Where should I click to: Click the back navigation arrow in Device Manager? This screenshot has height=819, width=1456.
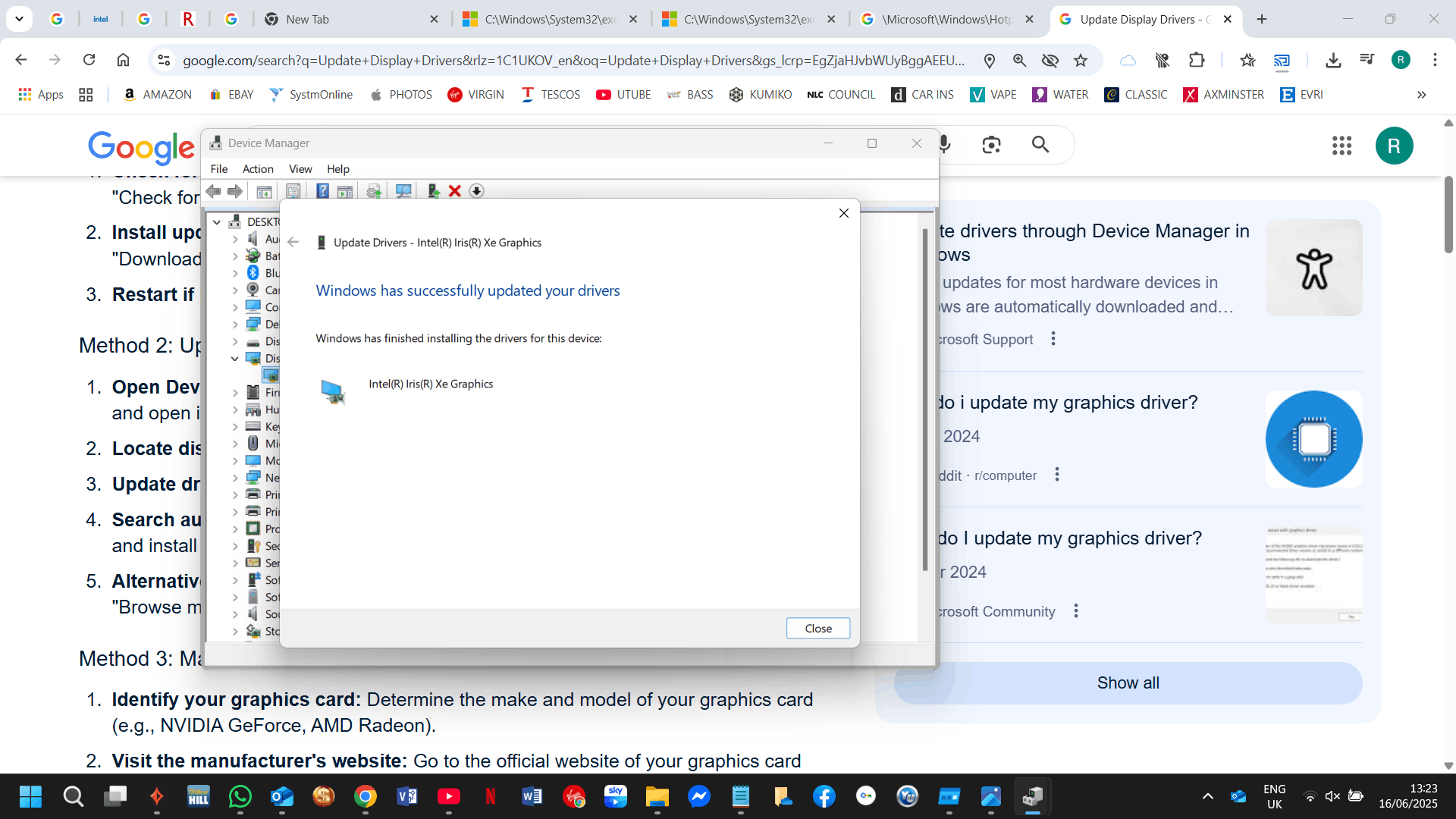click(x=213, y=191)
